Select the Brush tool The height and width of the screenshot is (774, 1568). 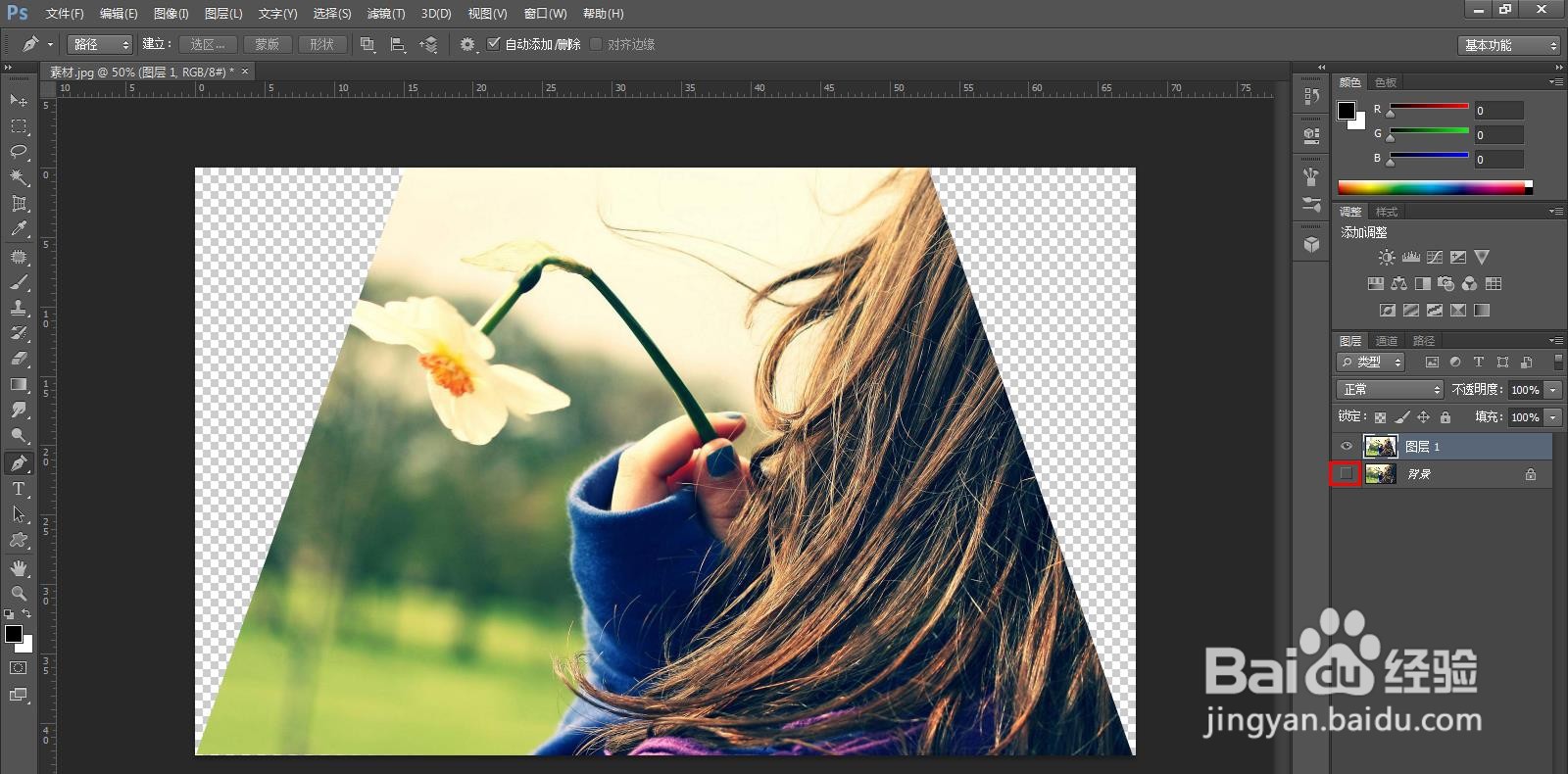point(19,282)
